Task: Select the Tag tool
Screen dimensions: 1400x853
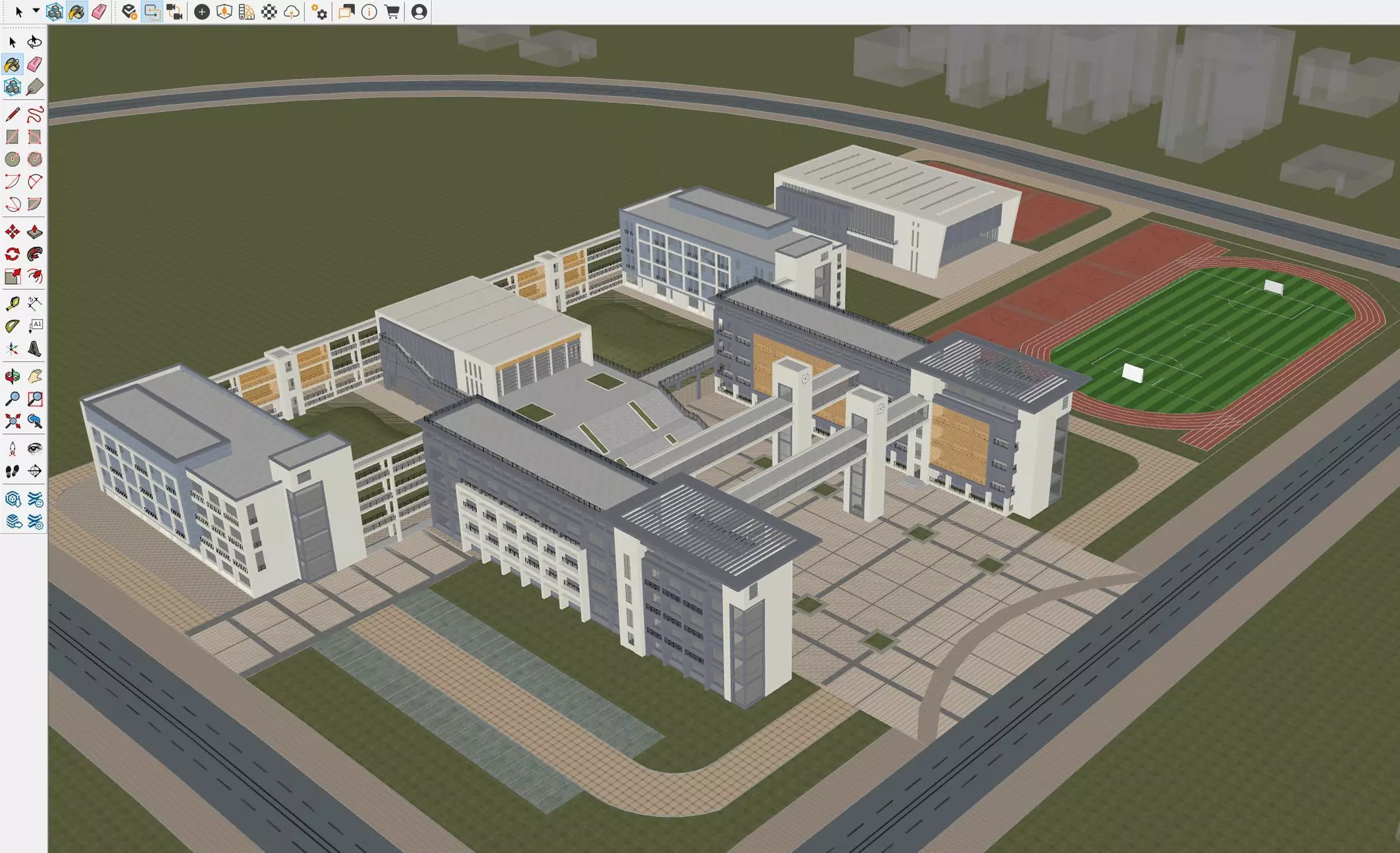Action: (x=34, y=87)
